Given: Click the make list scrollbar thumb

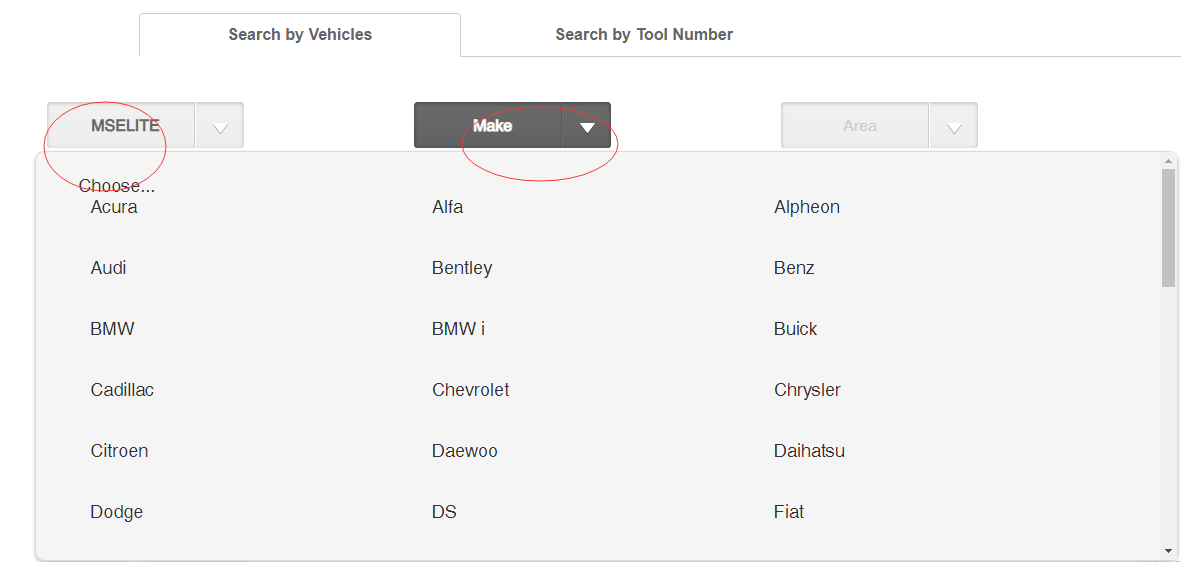Looking at the screenshot, I should tap(1168, 228).
